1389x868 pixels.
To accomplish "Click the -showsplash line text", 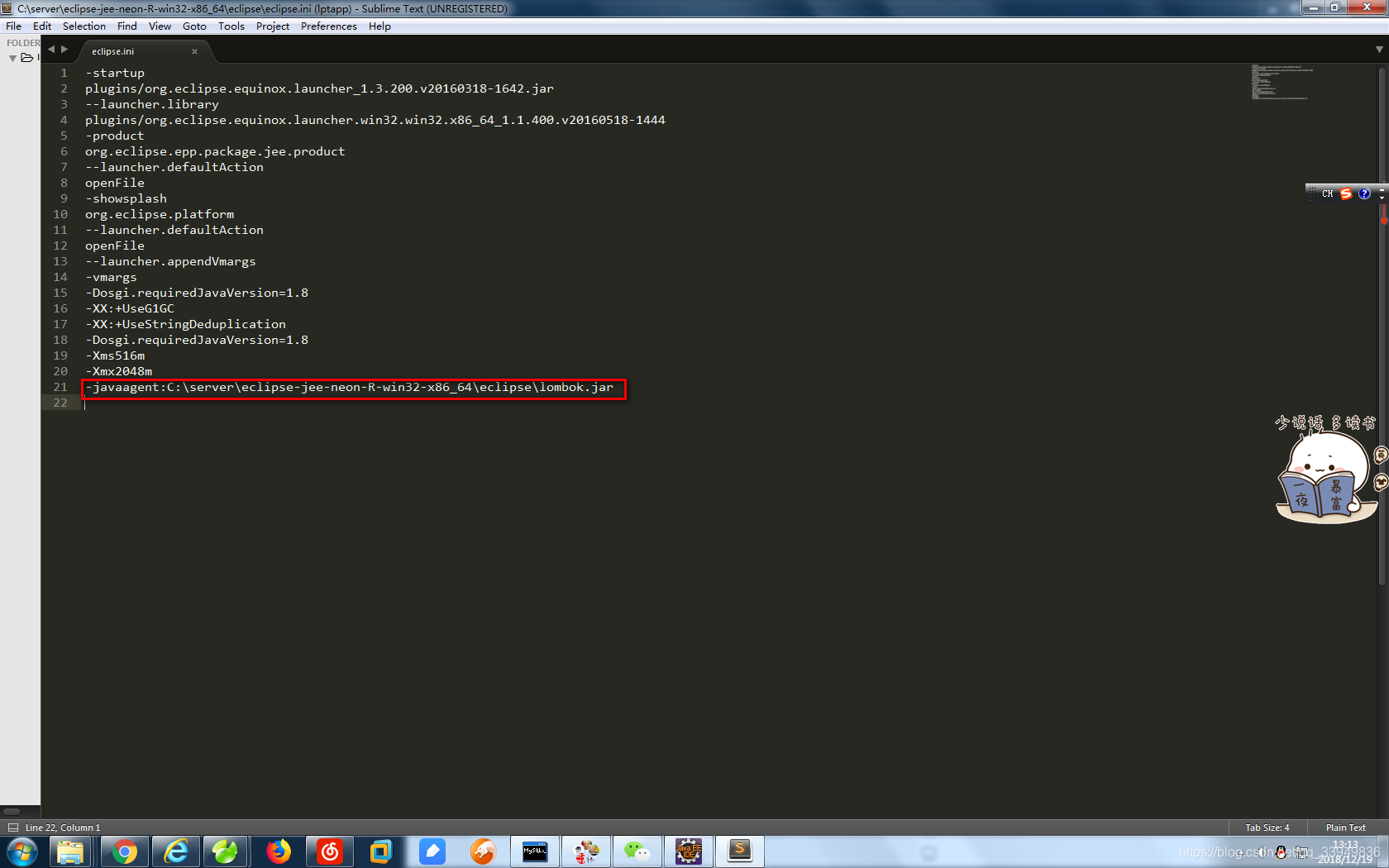I will (126, 198).
